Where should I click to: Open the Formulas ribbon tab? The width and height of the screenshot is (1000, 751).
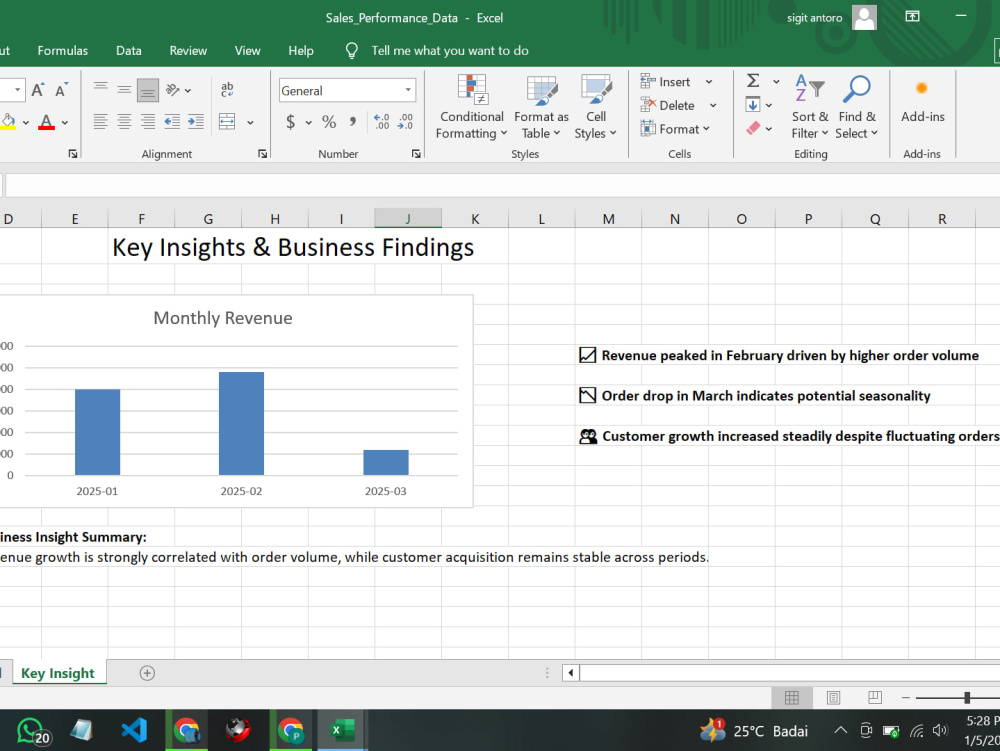point(62,50)
